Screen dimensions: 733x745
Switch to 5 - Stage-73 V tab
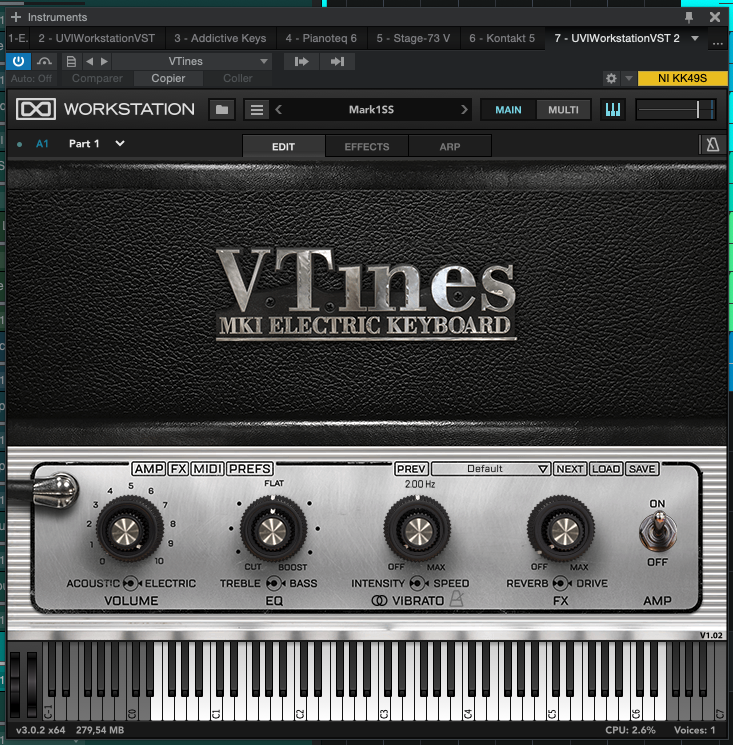(x=413, y=38)
